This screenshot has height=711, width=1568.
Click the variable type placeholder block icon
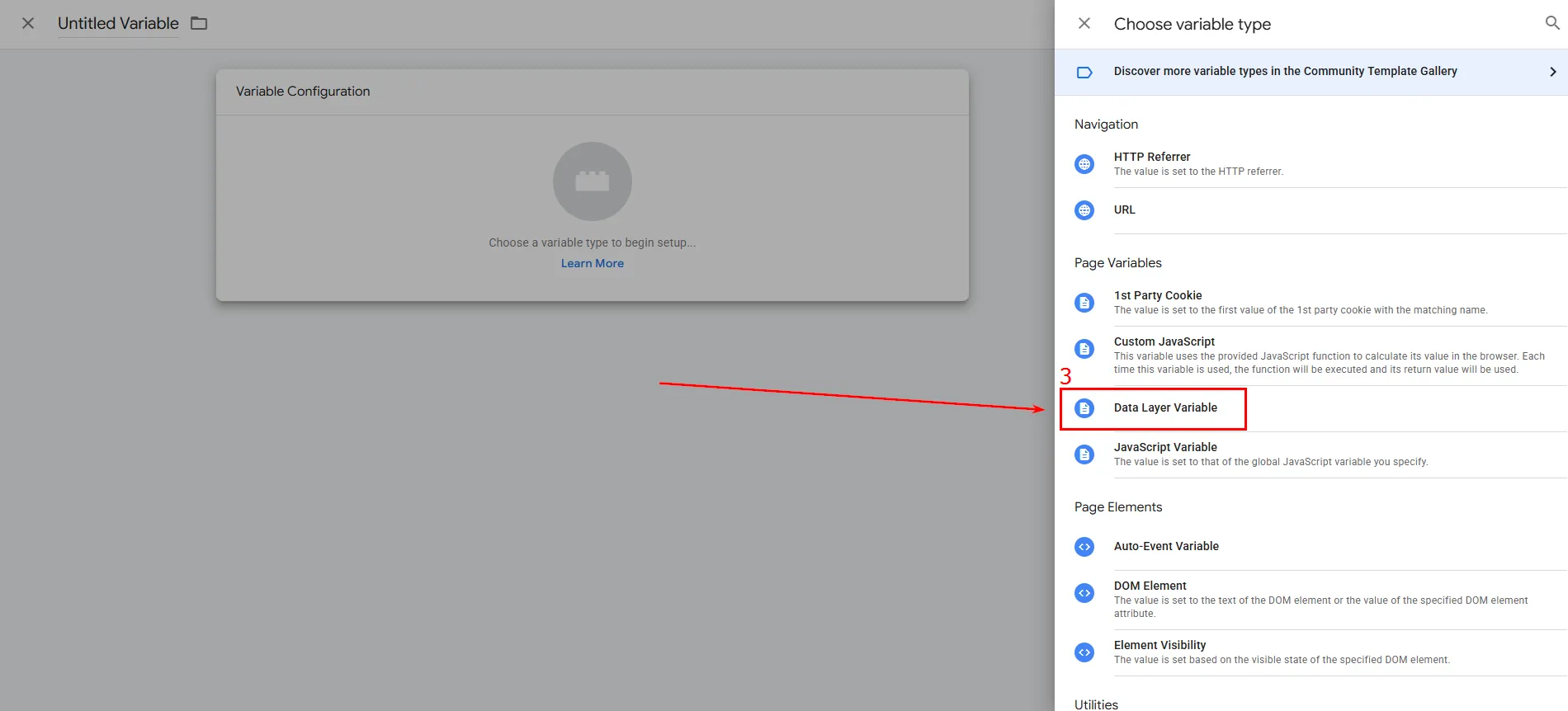(592, 181)
